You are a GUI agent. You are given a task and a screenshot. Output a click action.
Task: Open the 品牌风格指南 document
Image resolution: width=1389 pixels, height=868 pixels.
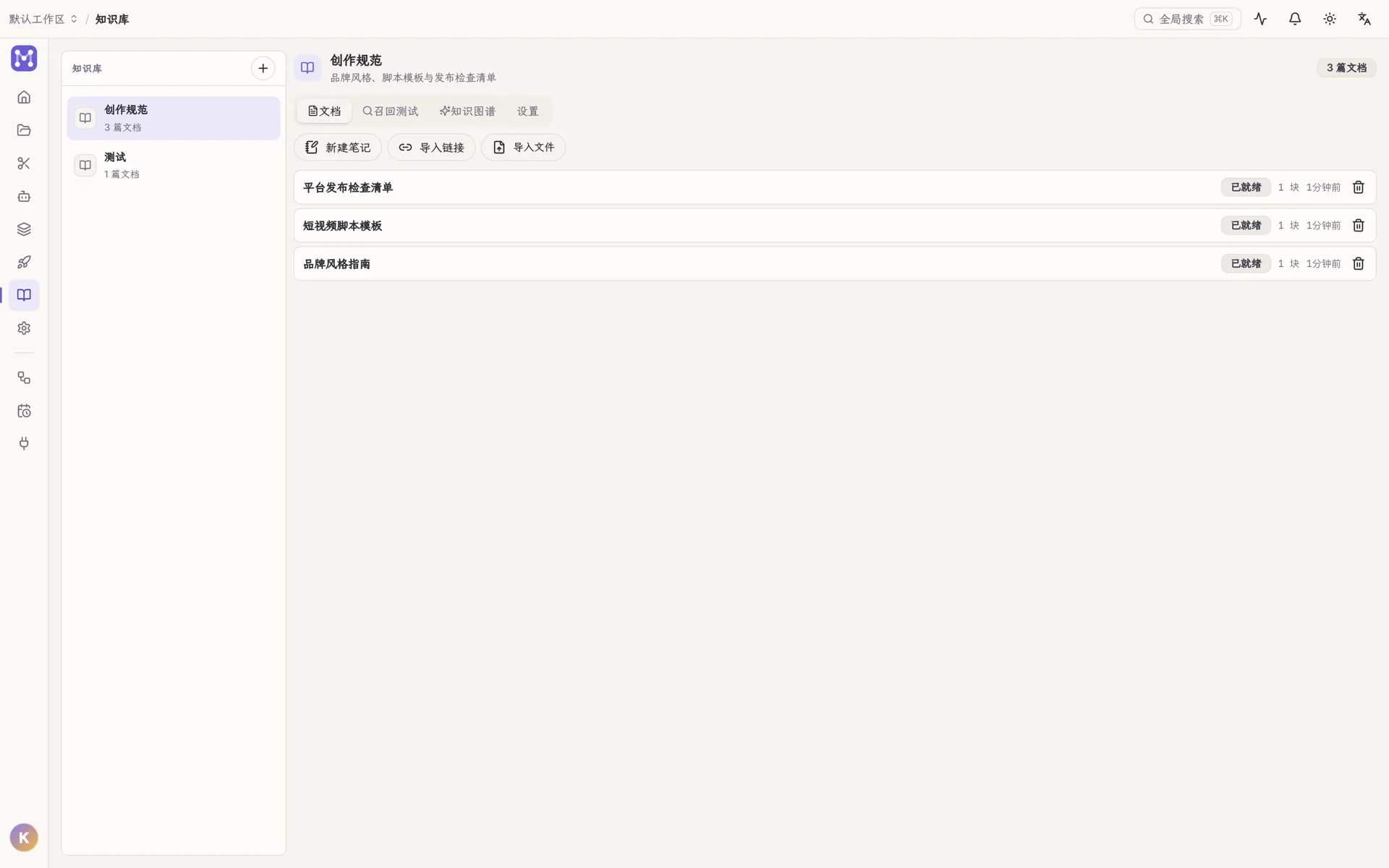coord(835,264)
